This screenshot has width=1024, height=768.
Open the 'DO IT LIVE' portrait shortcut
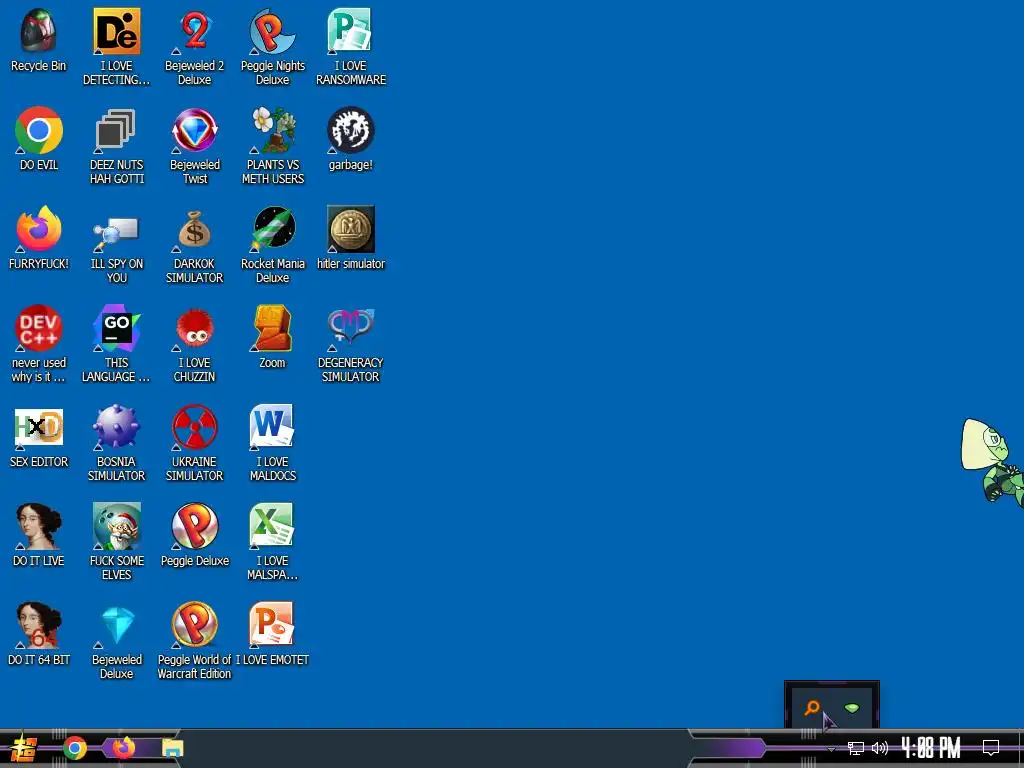(39, 526)
